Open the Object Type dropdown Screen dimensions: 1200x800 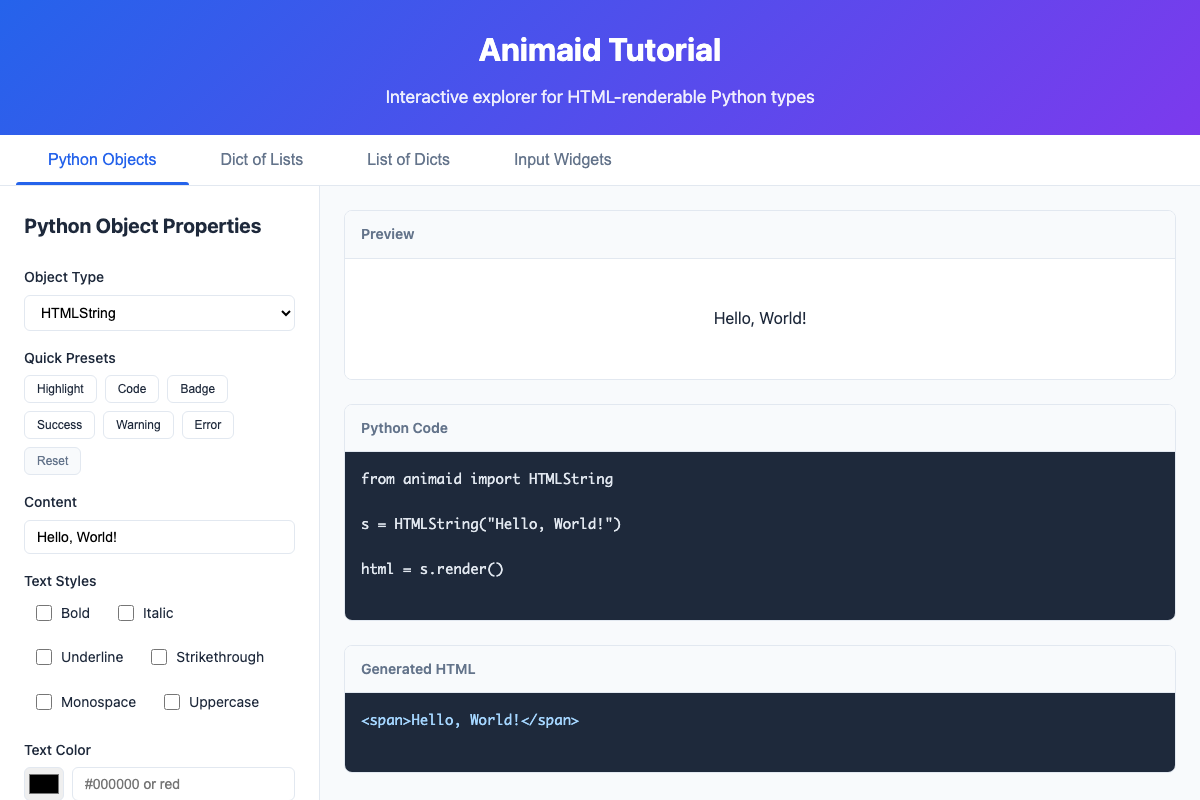tap(159, 313)
